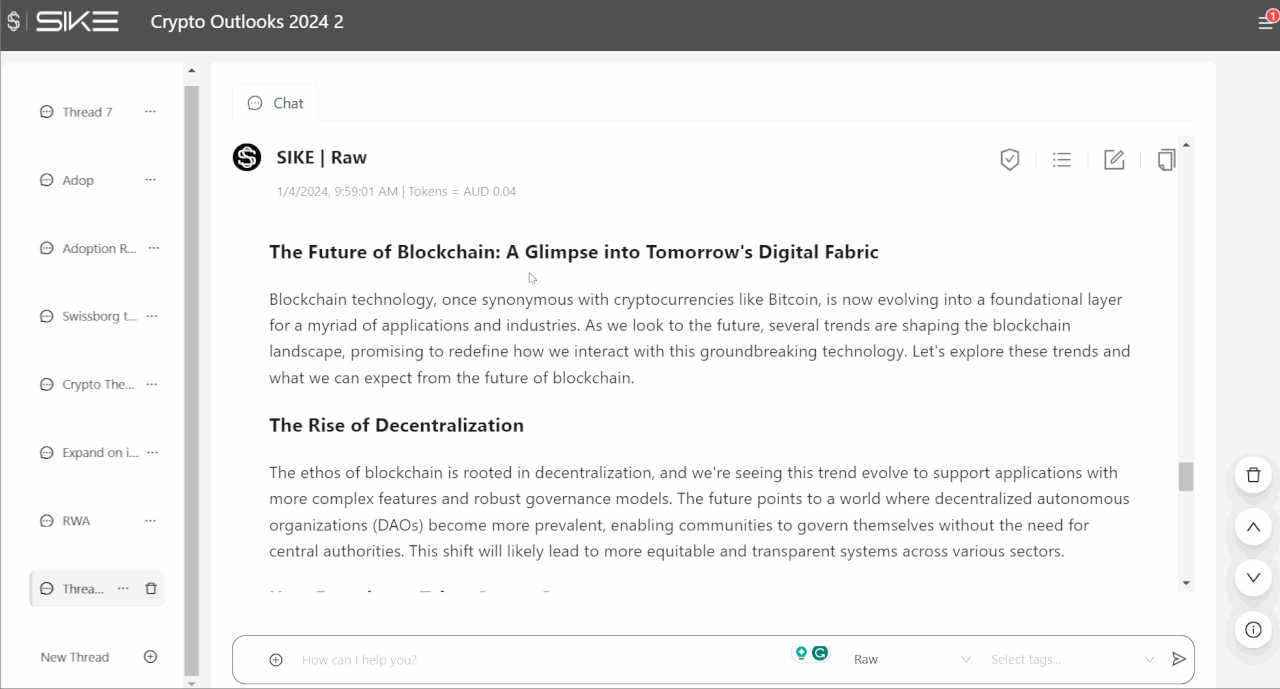The height and width of the screenshot is (689, 1280).
Task: Send message with the paper plane icon
Action: tap(1179, 659)
